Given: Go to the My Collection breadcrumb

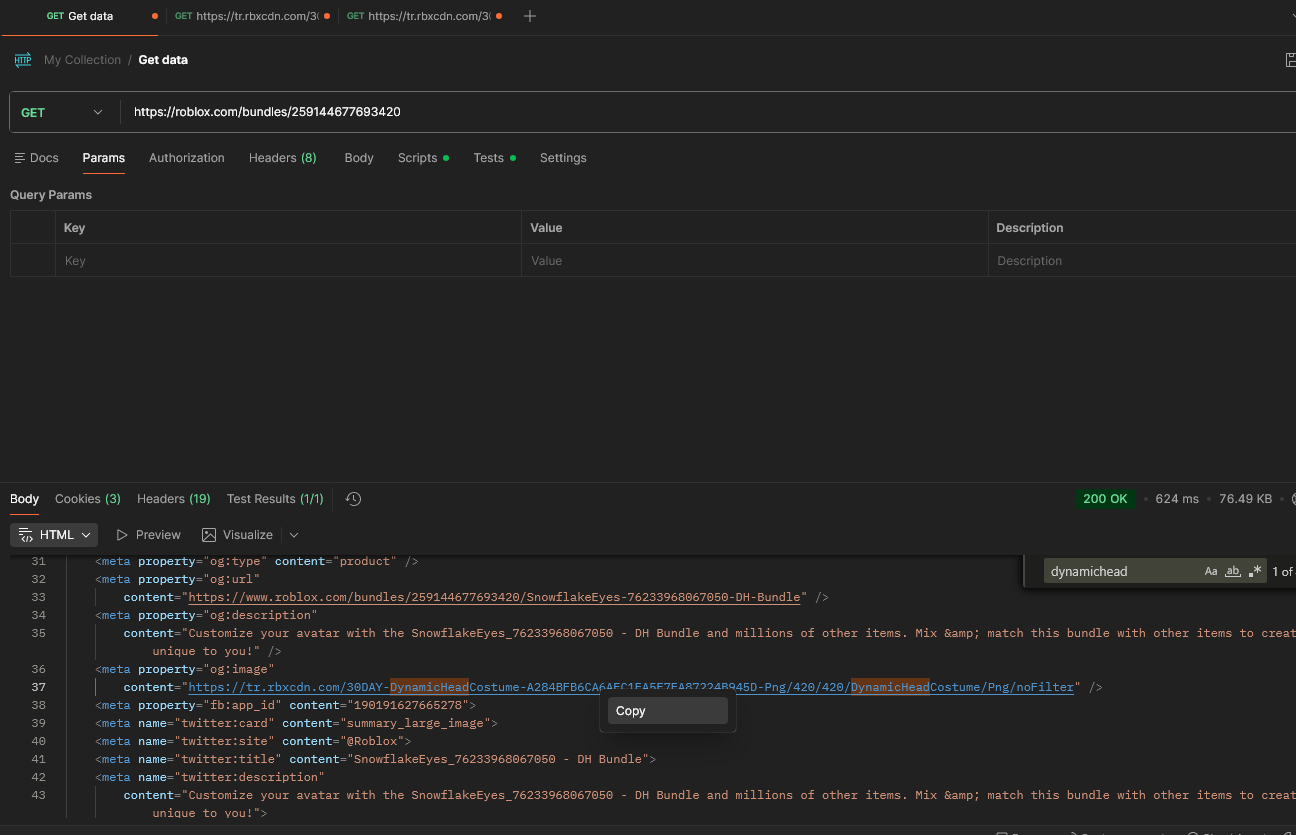Looking at the screenshot, I should click(x=82, y=60).
